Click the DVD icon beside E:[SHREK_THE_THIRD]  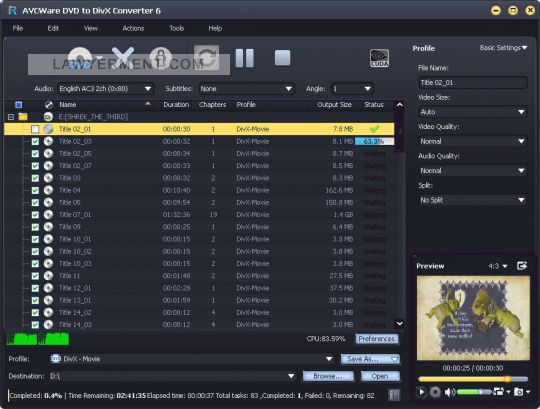coord(49,117)
